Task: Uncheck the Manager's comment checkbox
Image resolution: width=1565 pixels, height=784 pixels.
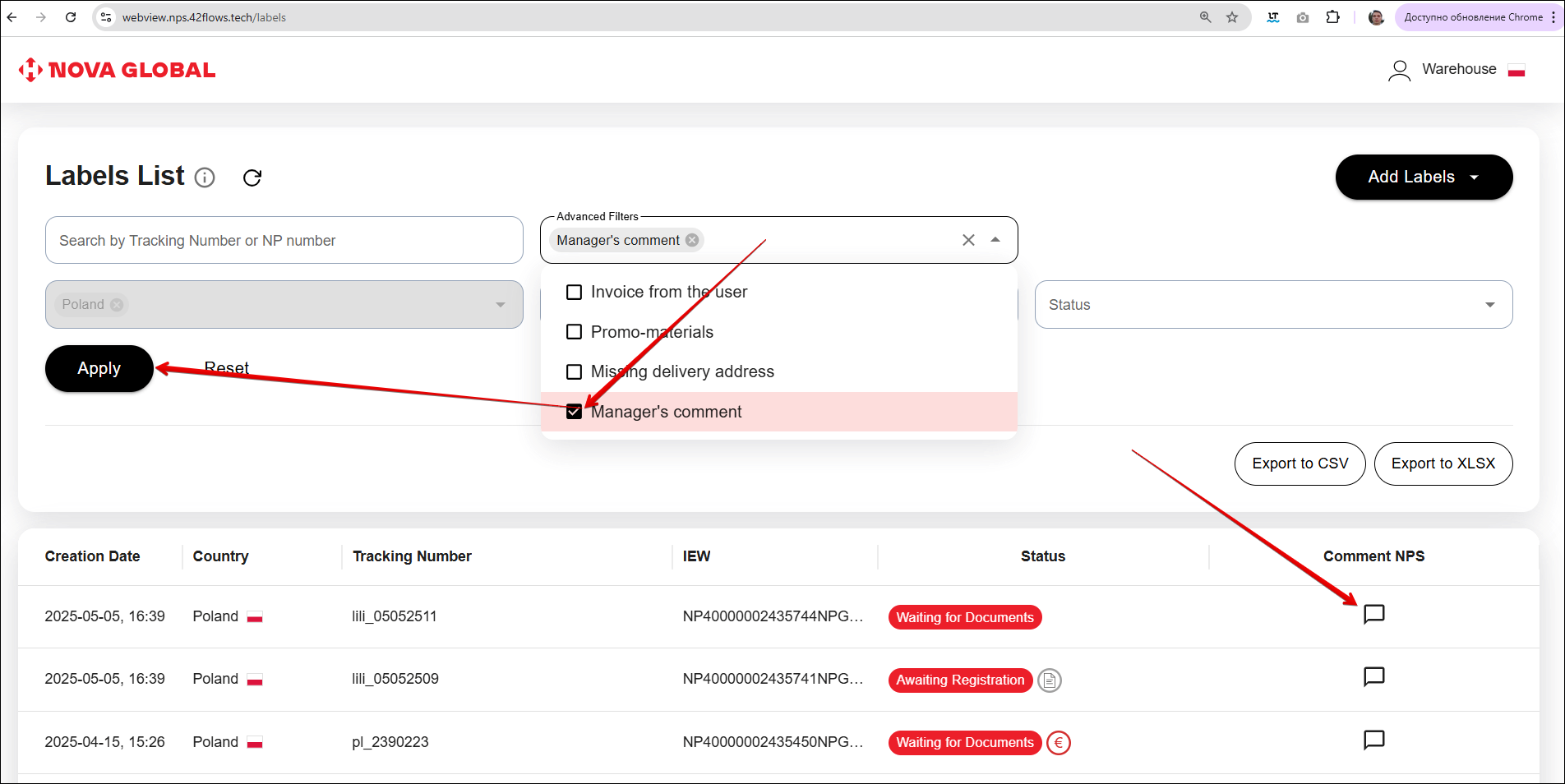Action: [575, 412]
